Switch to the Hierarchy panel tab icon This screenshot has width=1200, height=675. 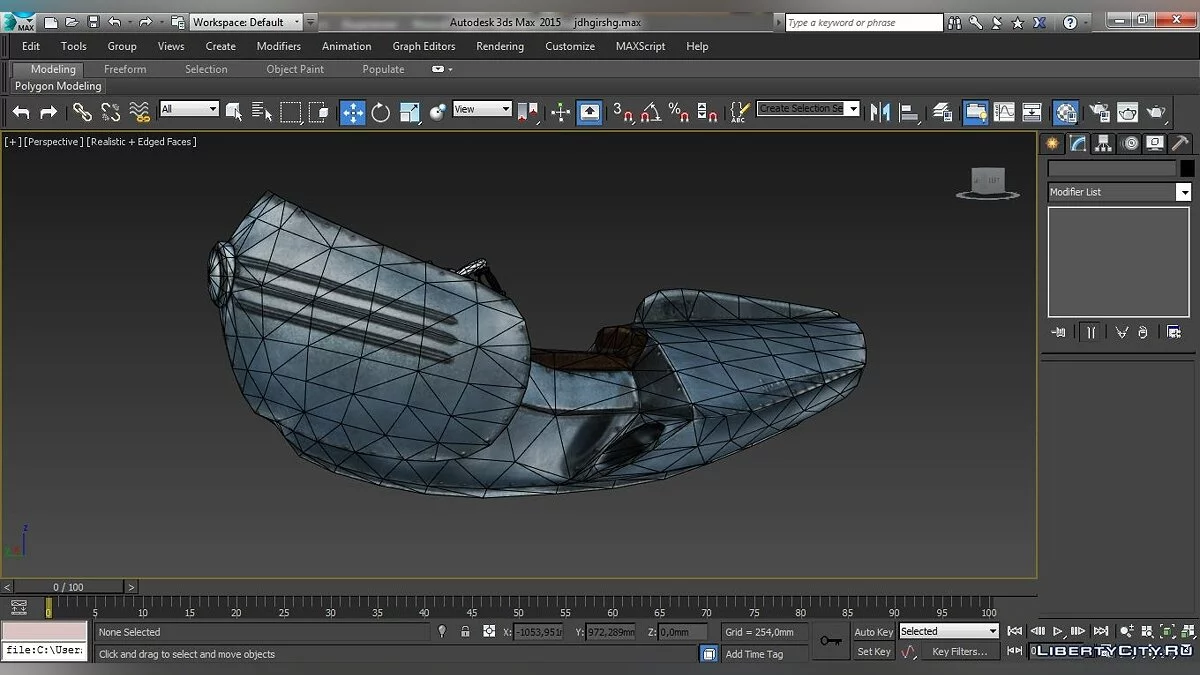pyautogui.click(x=1103, y=143)
